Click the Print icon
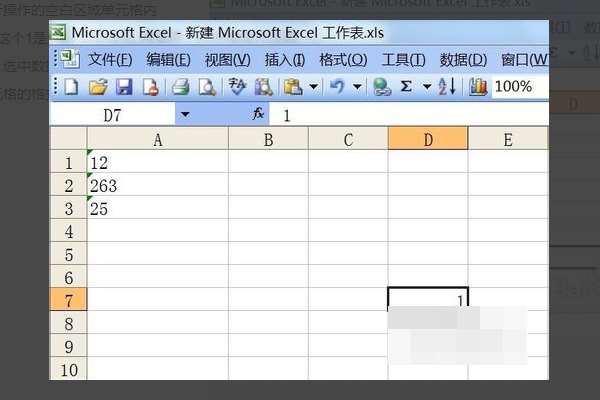Viewport: 600px width, 400px height. pos(180,87)
